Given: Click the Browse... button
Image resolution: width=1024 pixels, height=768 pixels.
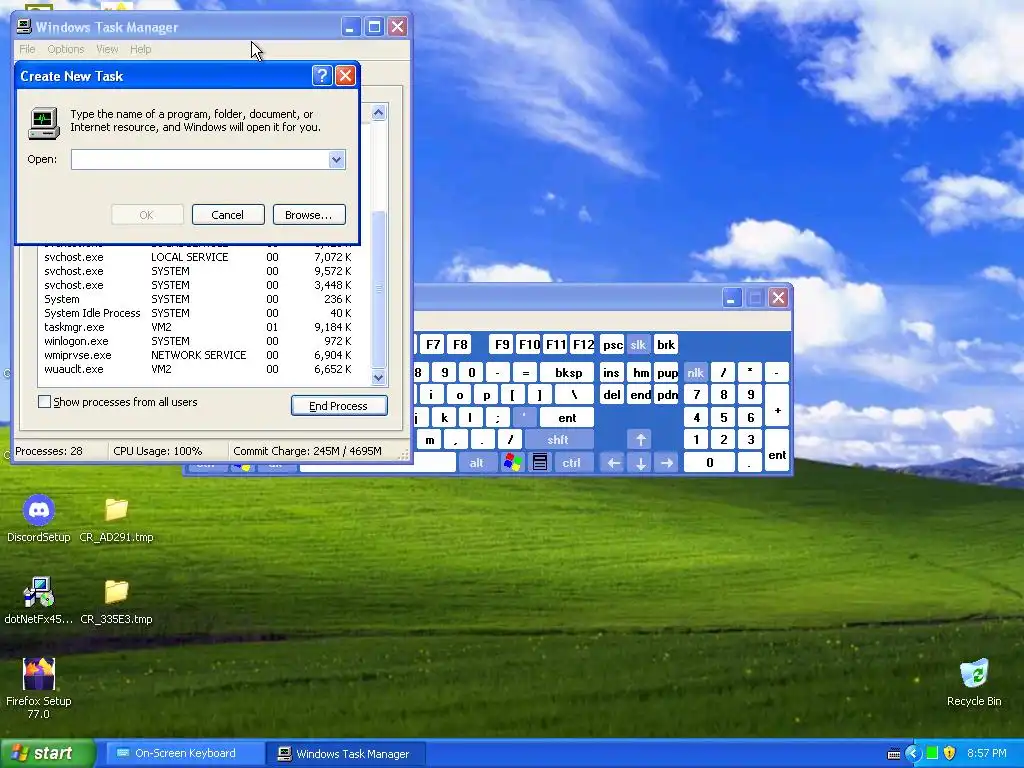Looking at the screenshot, I should (309, 214).
